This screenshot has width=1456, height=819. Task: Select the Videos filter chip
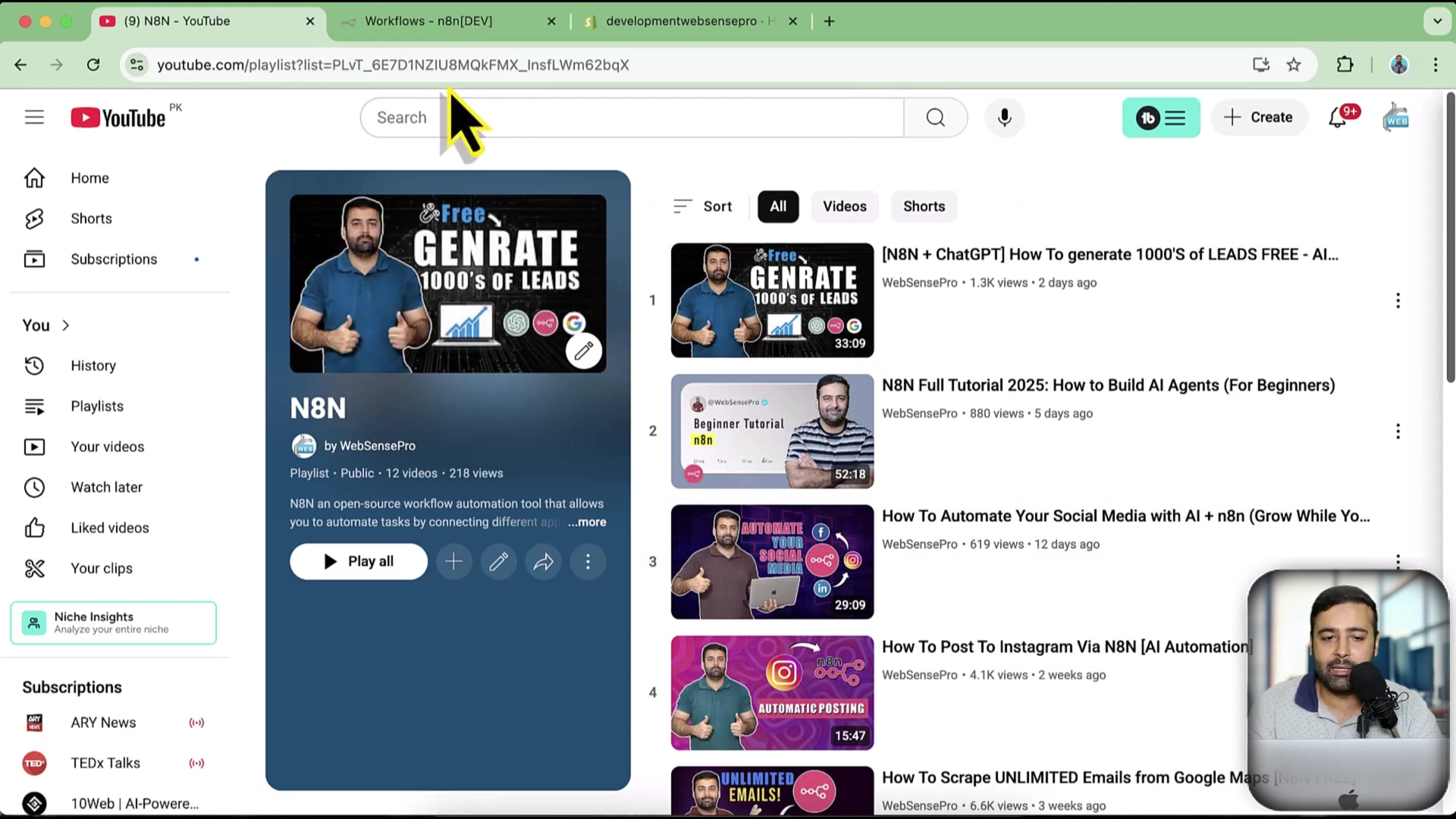[x=844, y=206]
